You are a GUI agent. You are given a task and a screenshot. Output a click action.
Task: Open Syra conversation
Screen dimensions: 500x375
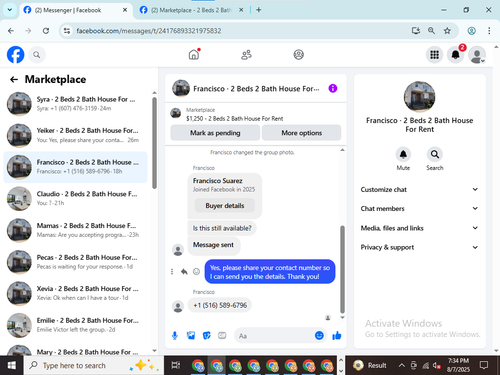(75, 104)
